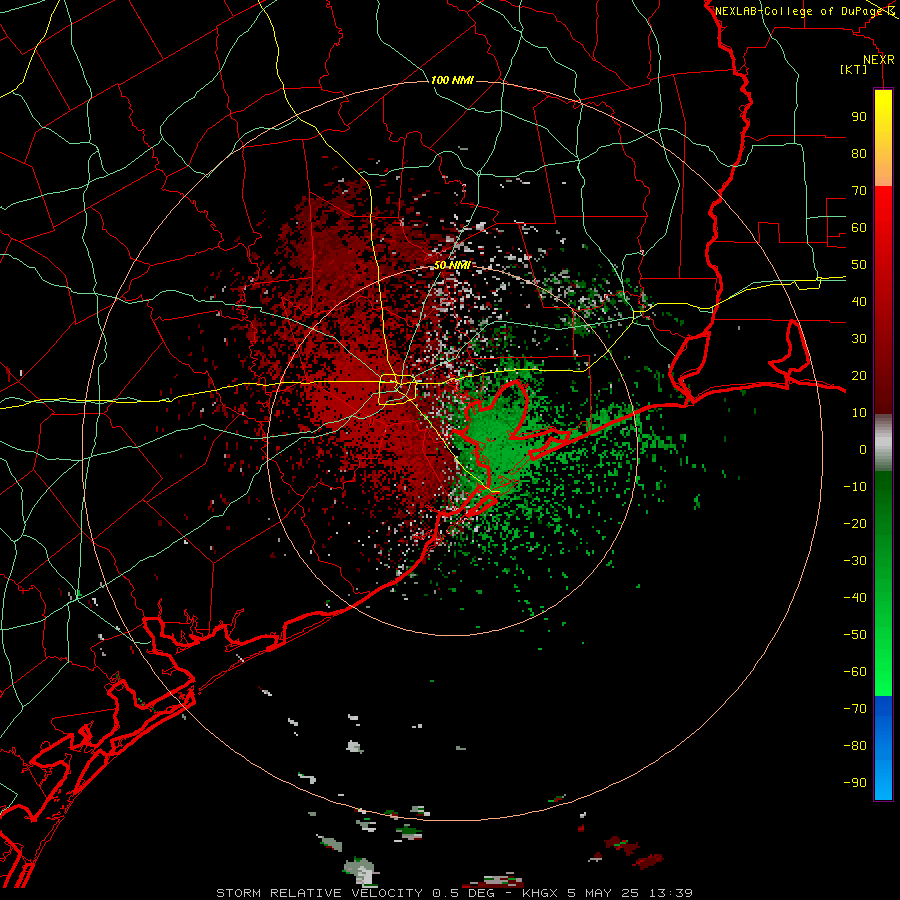Click the 0 value on the velocity scale
The height and width of the screenshot is (900, 900).
(x=863, y=450)
